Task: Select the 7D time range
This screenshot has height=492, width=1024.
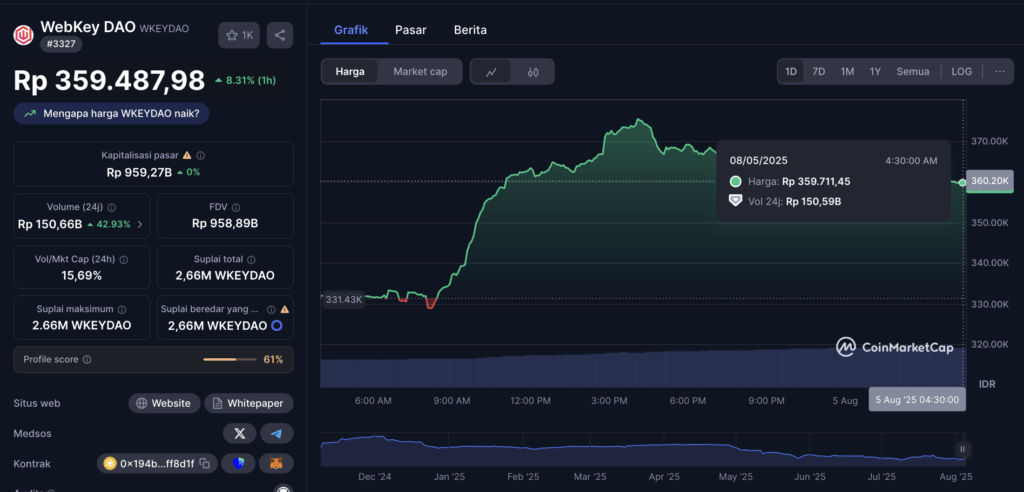Action: pos(818,72)
